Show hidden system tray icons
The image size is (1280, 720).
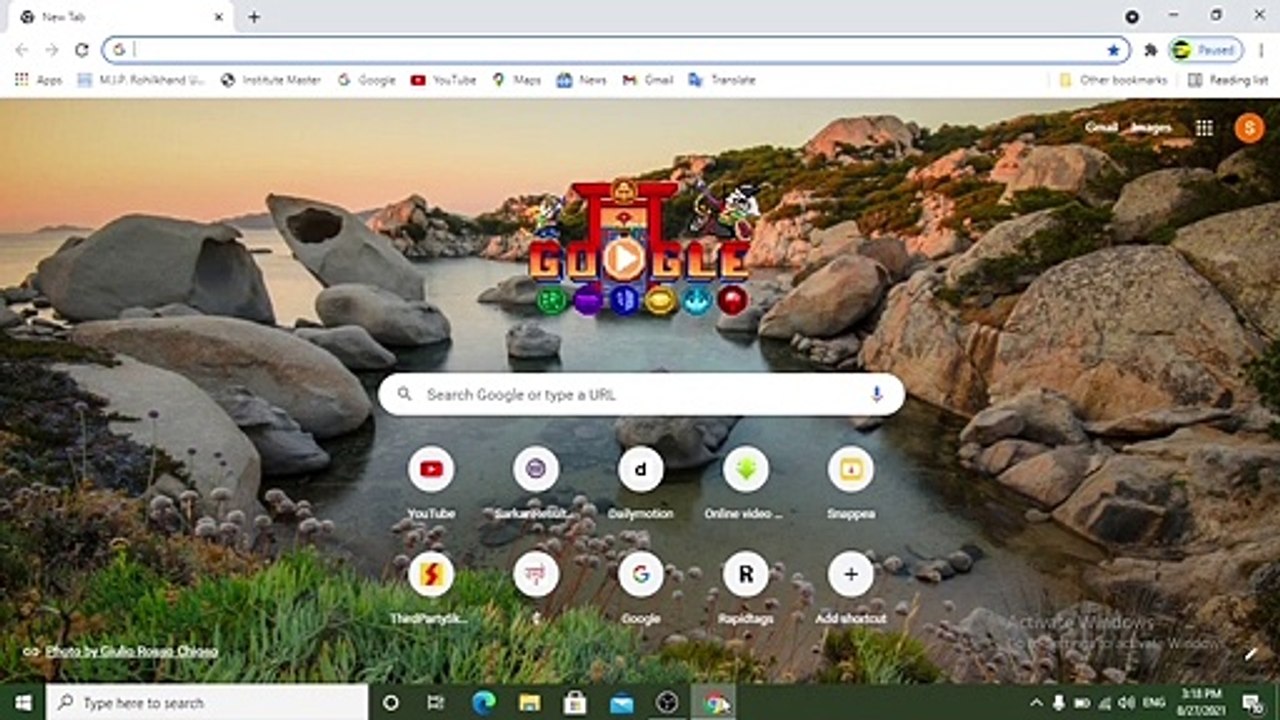pos(1036,703)
